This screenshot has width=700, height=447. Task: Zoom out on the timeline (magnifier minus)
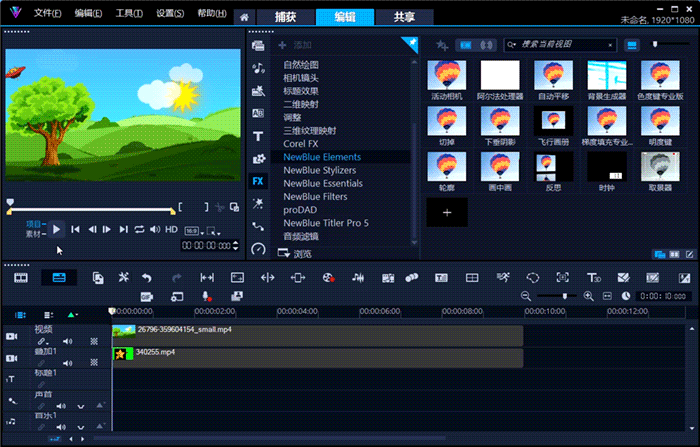(525, 296)
